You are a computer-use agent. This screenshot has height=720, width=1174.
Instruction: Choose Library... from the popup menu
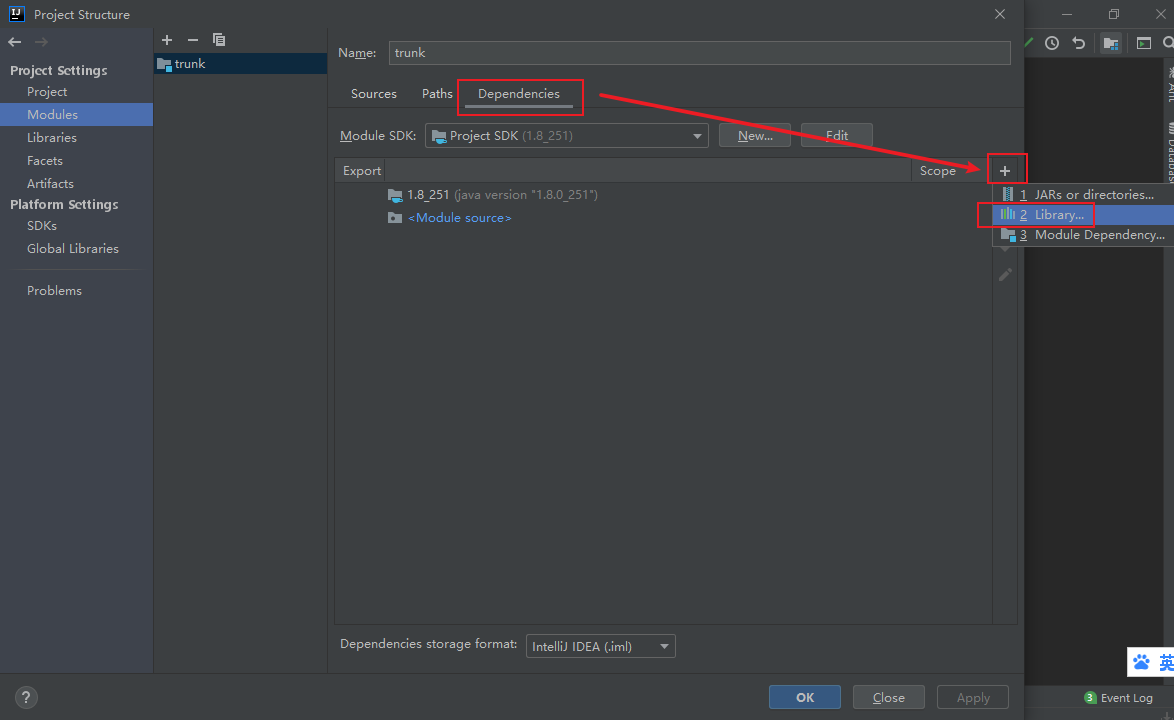point(1083,215)
